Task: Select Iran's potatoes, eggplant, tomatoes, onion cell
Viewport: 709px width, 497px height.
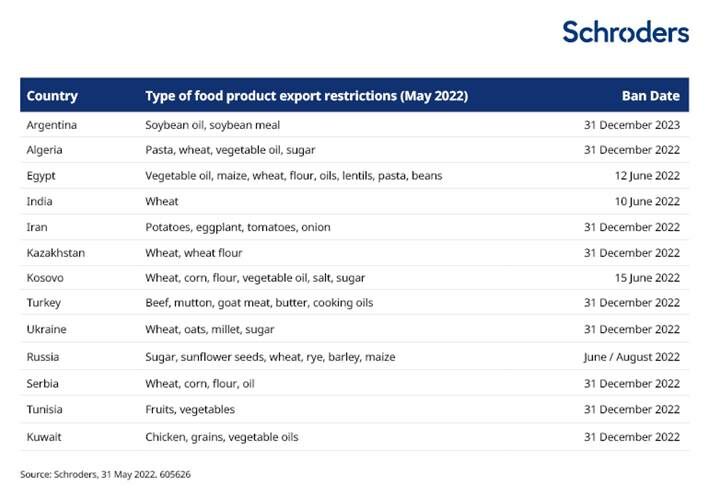Action: 238,227
